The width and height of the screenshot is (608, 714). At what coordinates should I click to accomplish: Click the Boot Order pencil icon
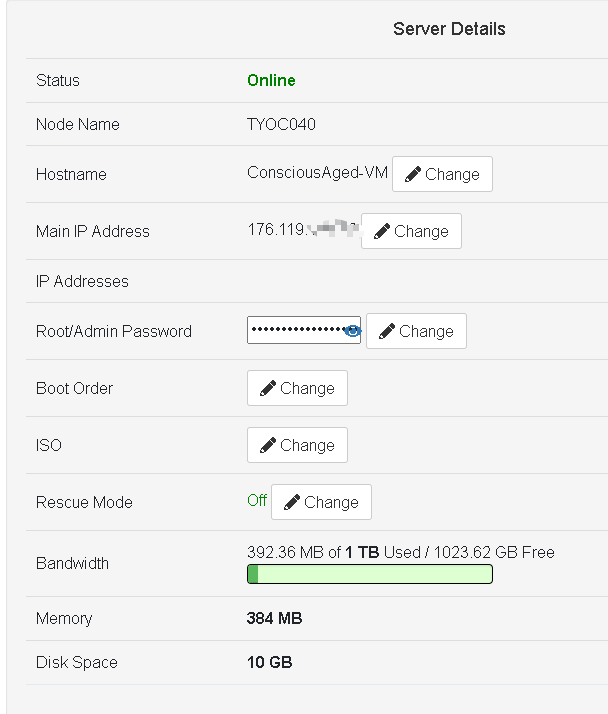tap(267, 388)
